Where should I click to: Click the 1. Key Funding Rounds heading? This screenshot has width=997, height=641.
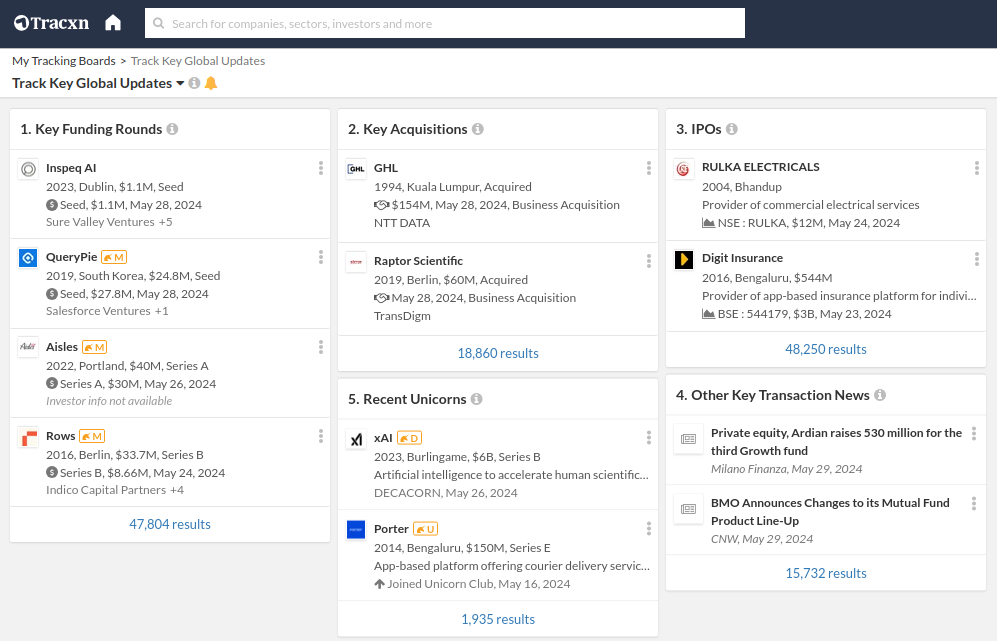(91, 129)
